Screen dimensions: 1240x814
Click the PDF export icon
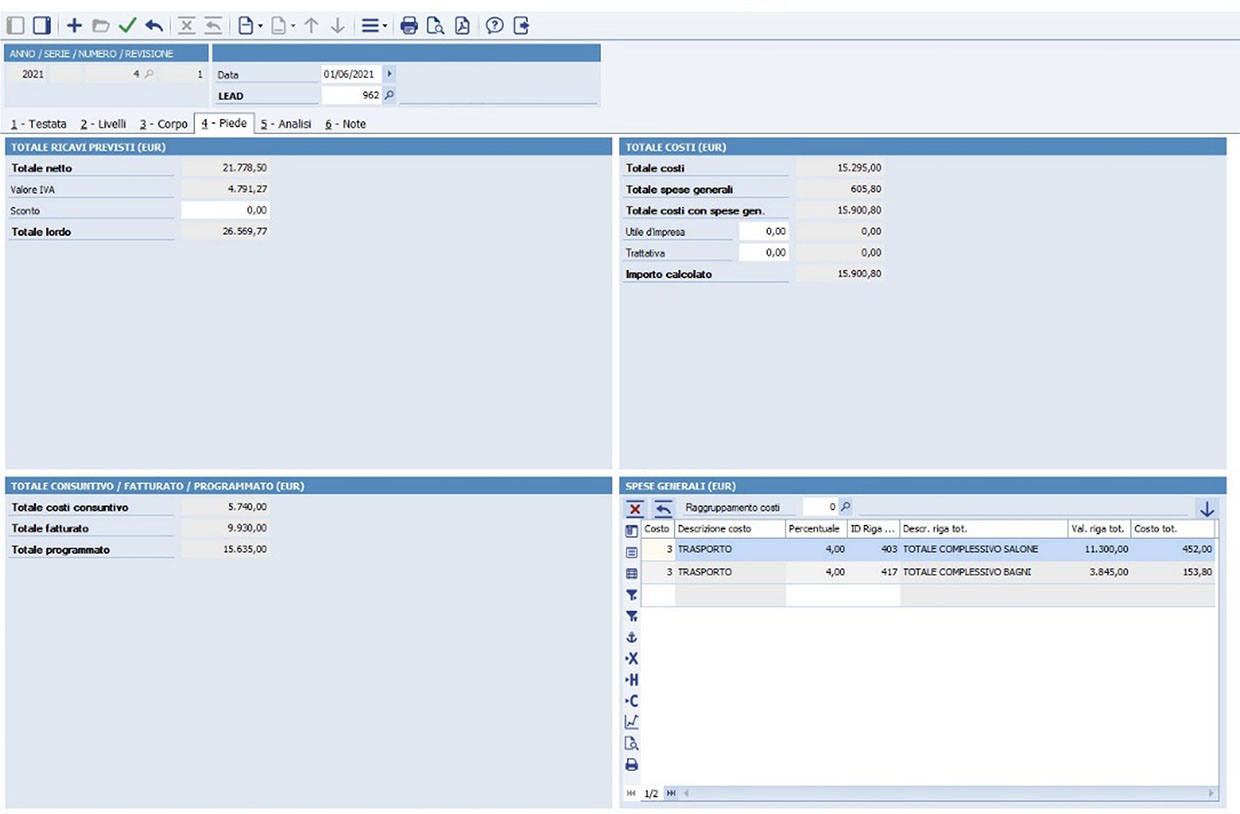pos(462,26)
